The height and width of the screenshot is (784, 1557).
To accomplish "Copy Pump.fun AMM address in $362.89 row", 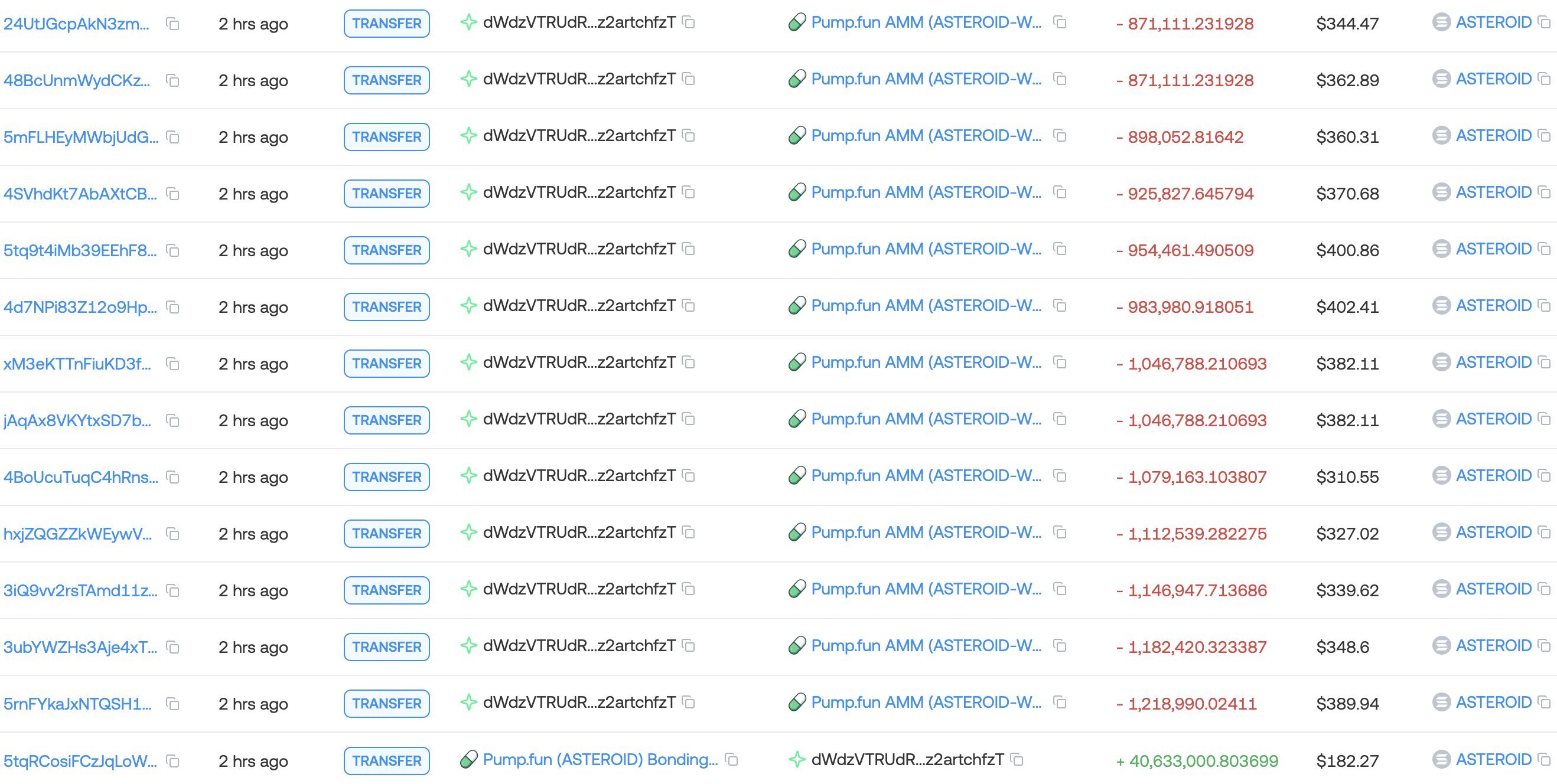I will (1060, 79).
